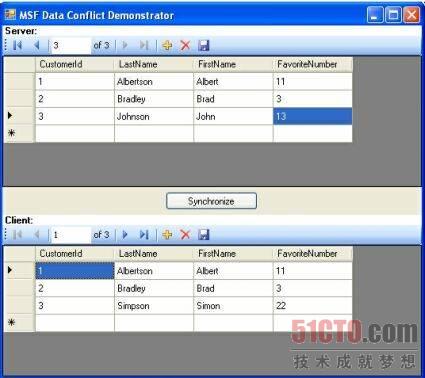Delete current Server record with red X

tap(185, 45)
